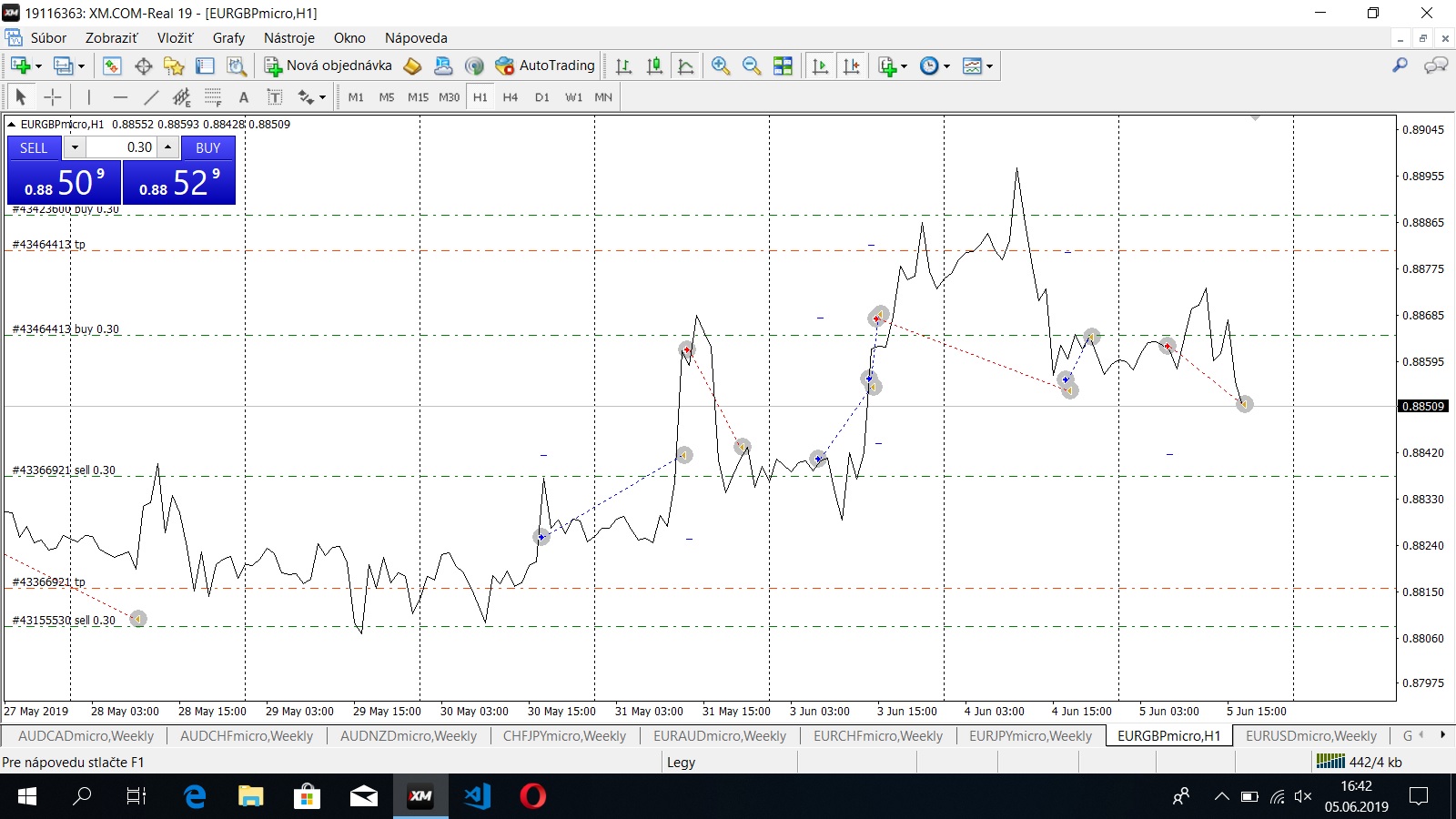This screenshot has height=819, width=1456.
Task: Switch timeframe to W1
Action: pos(573,96)
